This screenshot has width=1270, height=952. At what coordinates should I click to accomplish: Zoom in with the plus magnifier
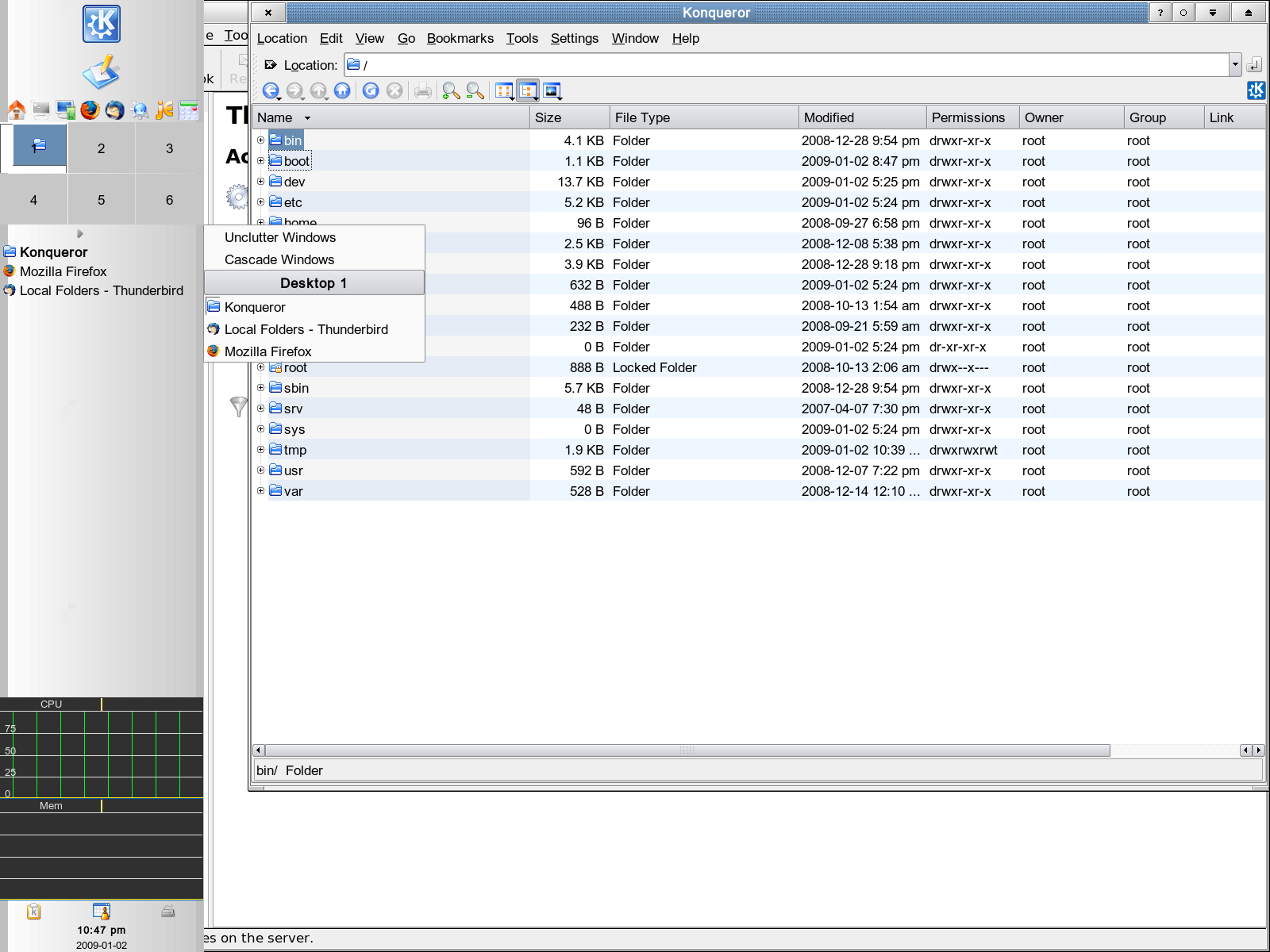pyautogui.click(x=452, y=90)
